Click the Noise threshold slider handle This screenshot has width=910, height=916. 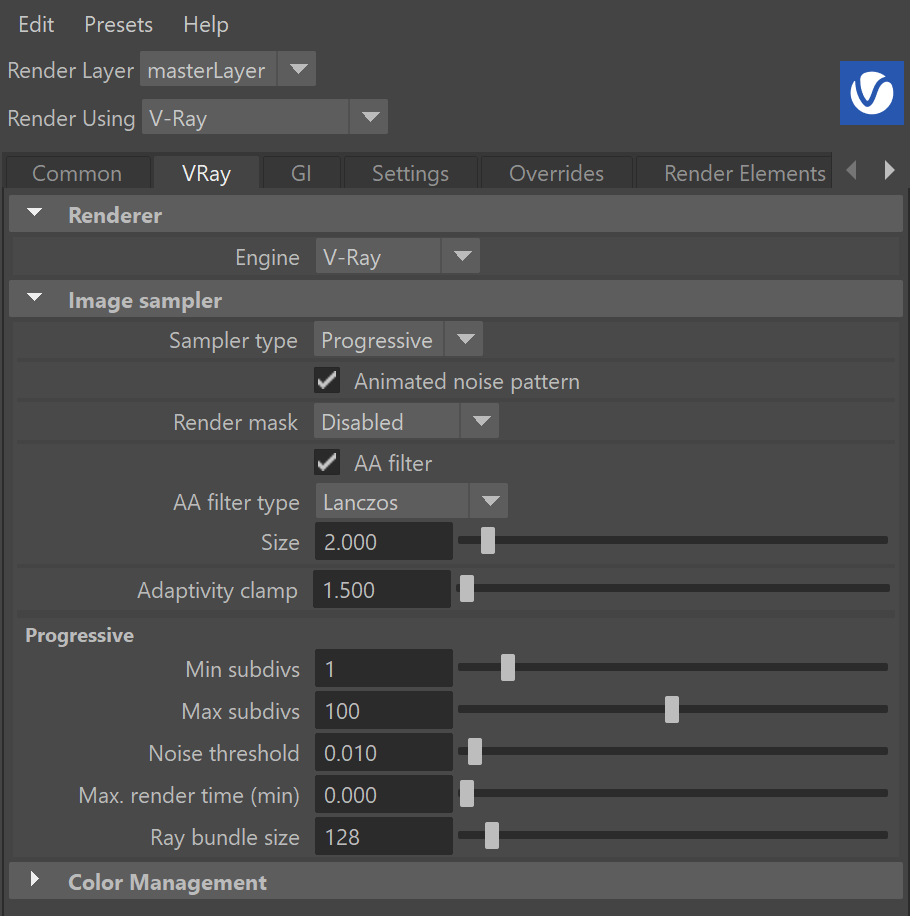(475, 751)
